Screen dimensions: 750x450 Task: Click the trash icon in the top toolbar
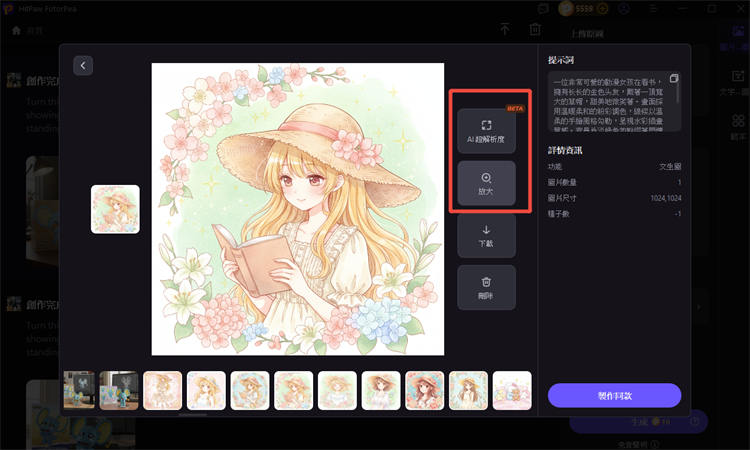click(x=535, y=30)
